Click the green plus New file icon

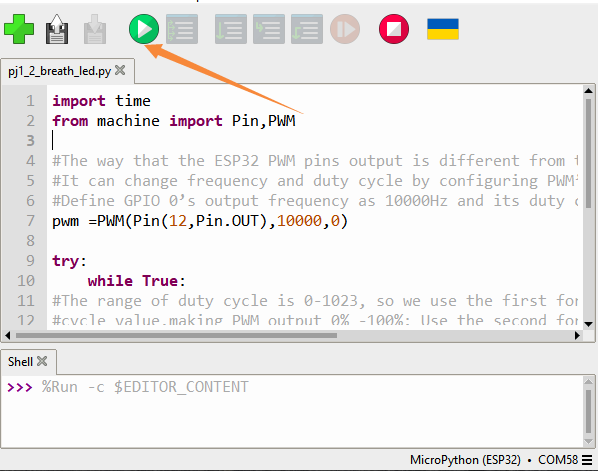point(19,29)
